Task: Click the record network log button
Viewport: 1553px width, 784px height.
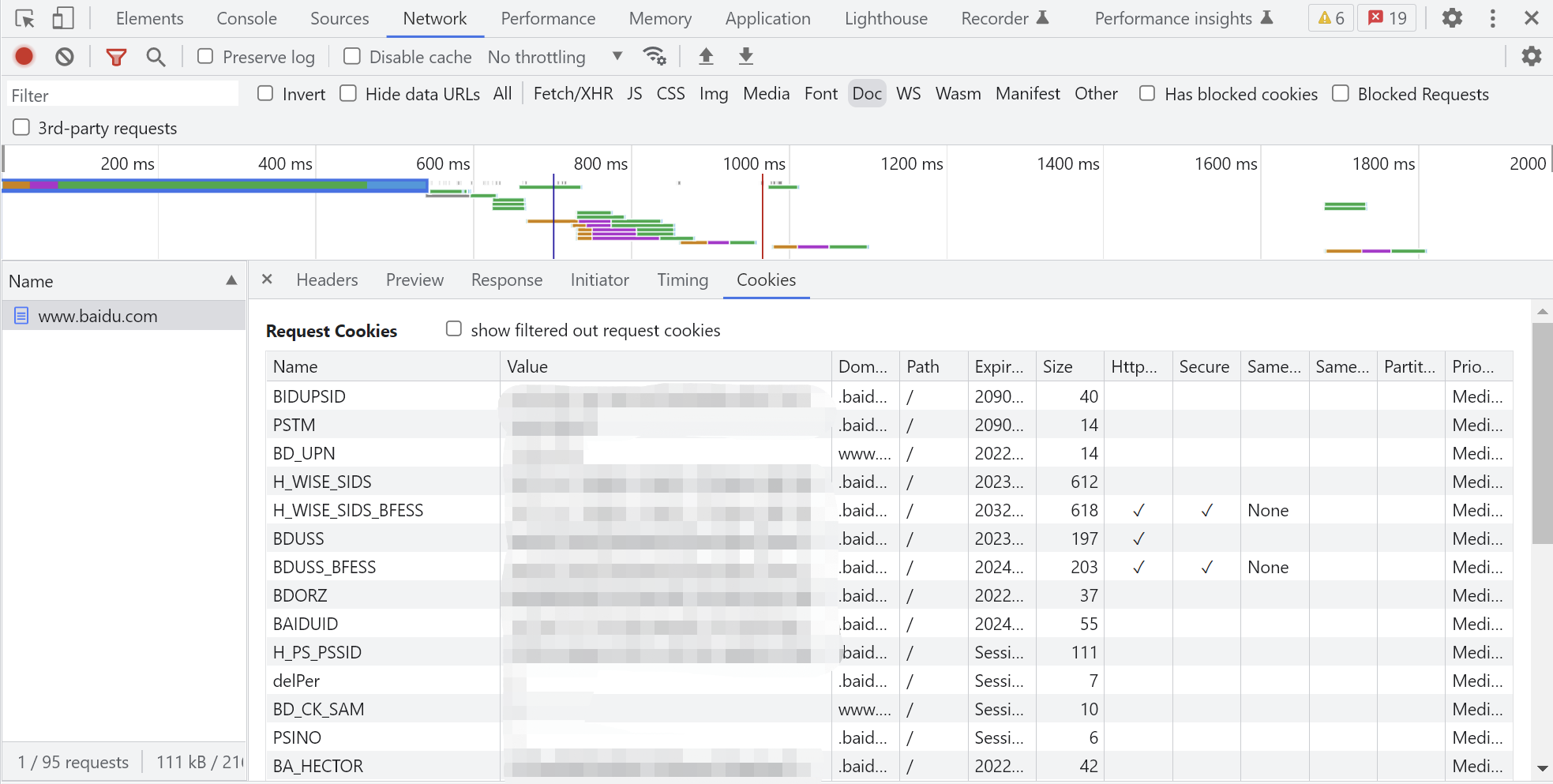Action: (24, 56)
